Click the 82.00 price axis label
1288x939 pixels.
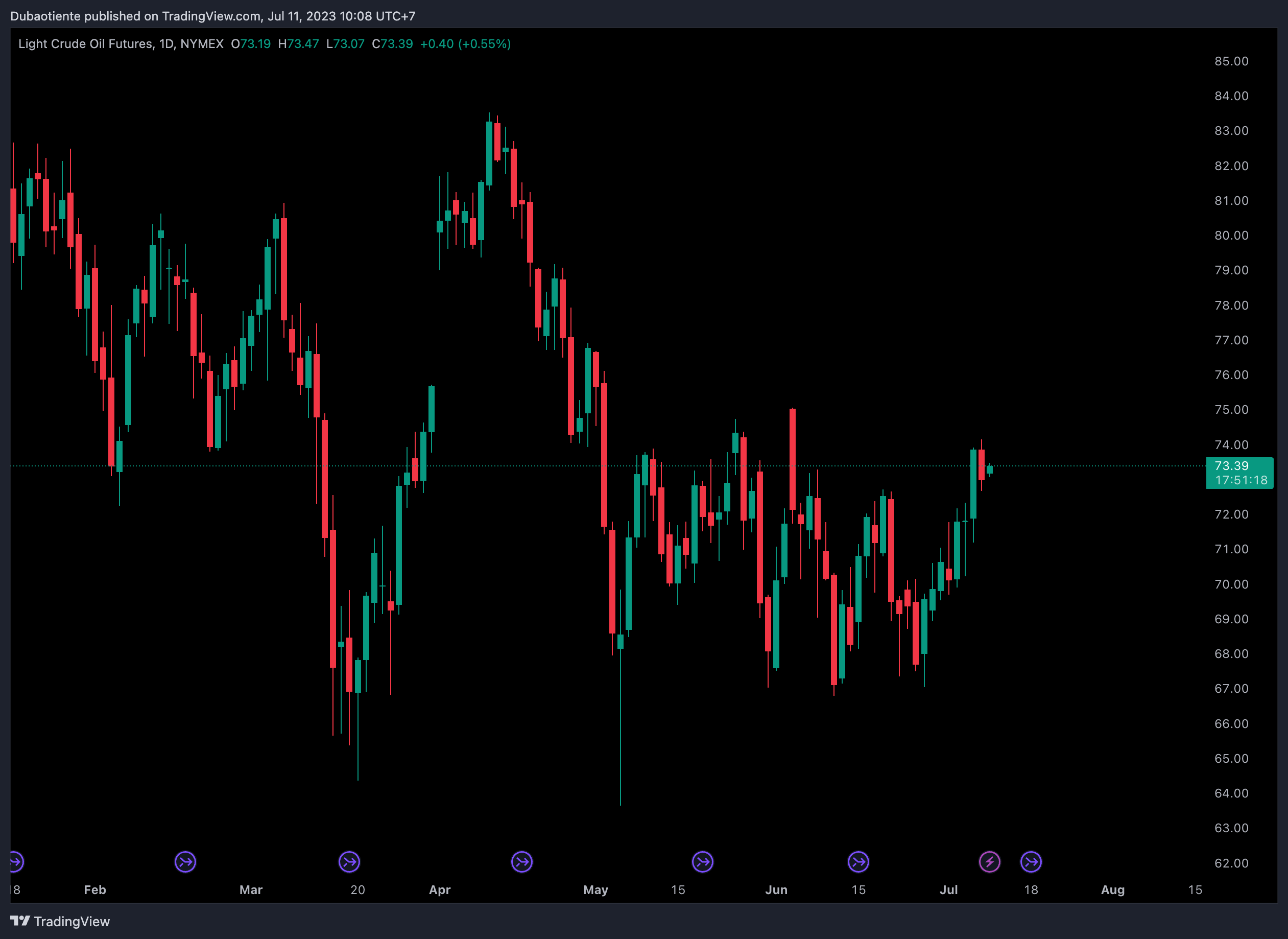(1231, 166)
